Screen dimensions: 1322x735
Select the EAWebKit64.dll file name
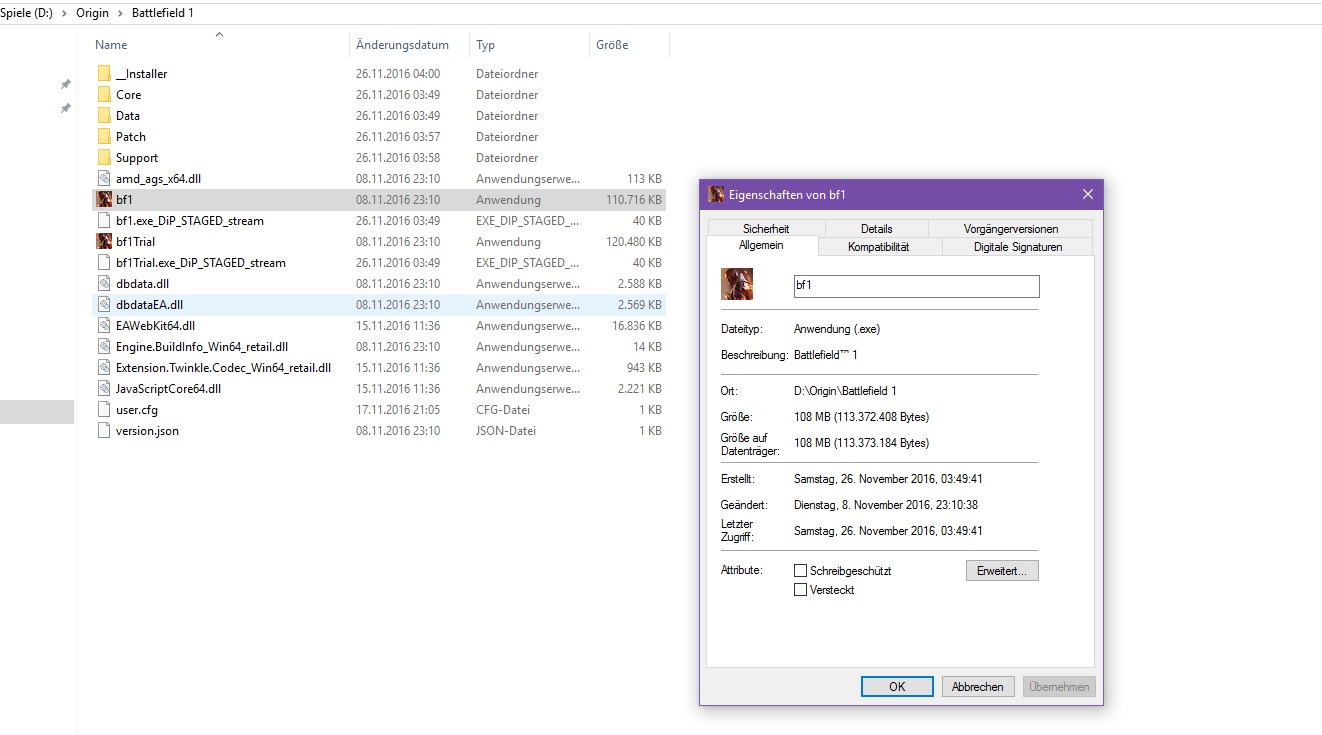click(x=156, y=326)
